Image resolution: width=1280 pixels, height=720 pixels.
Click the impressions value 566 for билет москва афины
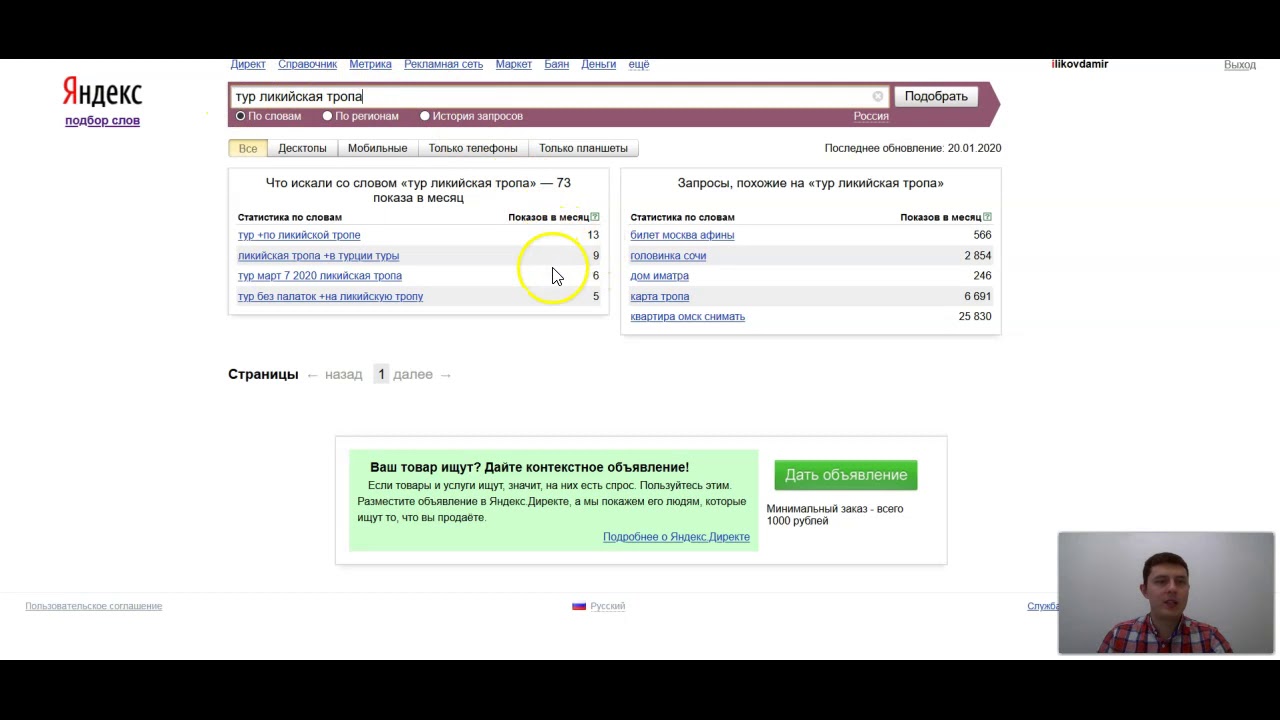tap(982, 235)
